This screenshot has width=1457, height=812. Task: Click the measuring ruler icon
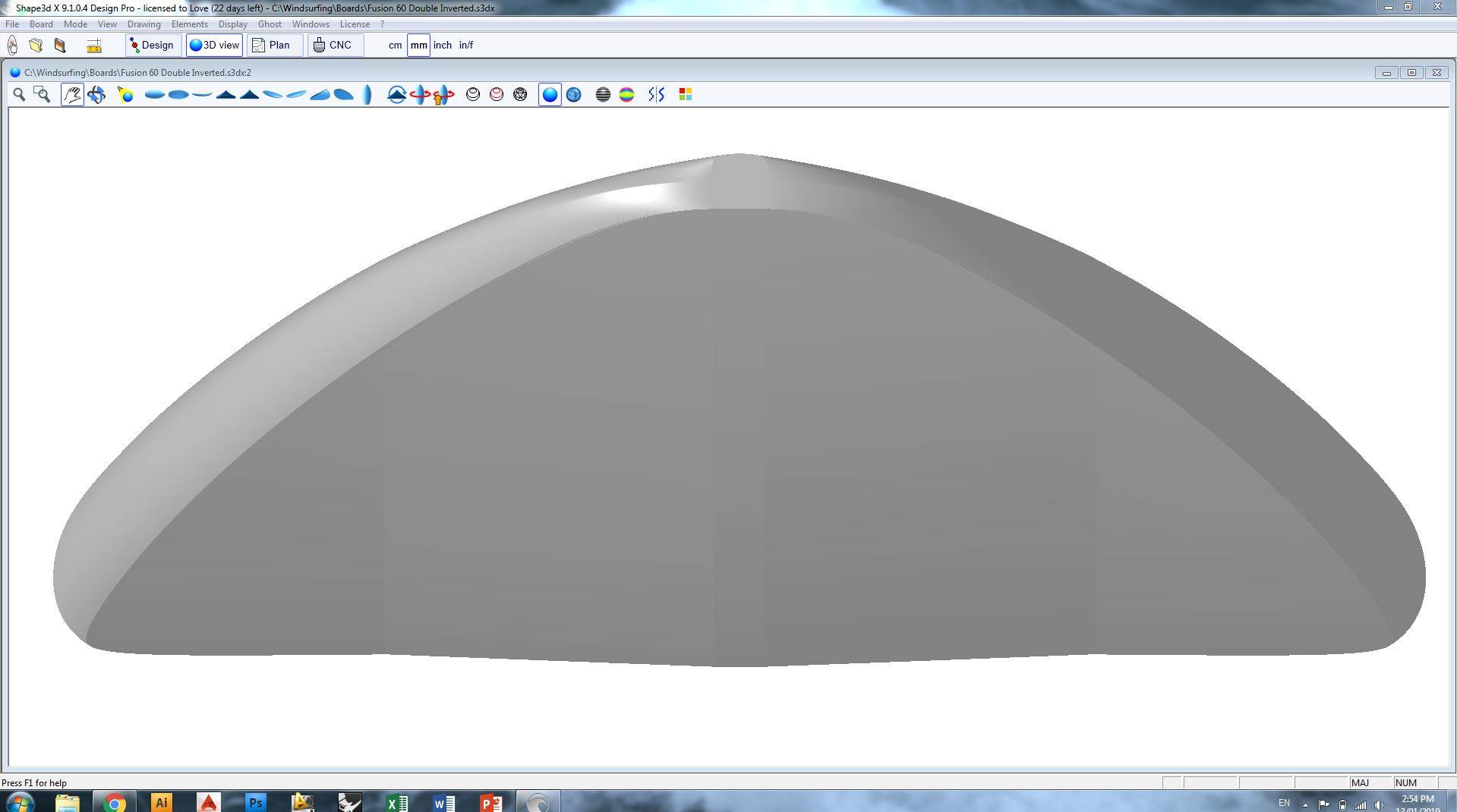pyautogui.click(x=94, y=46)
